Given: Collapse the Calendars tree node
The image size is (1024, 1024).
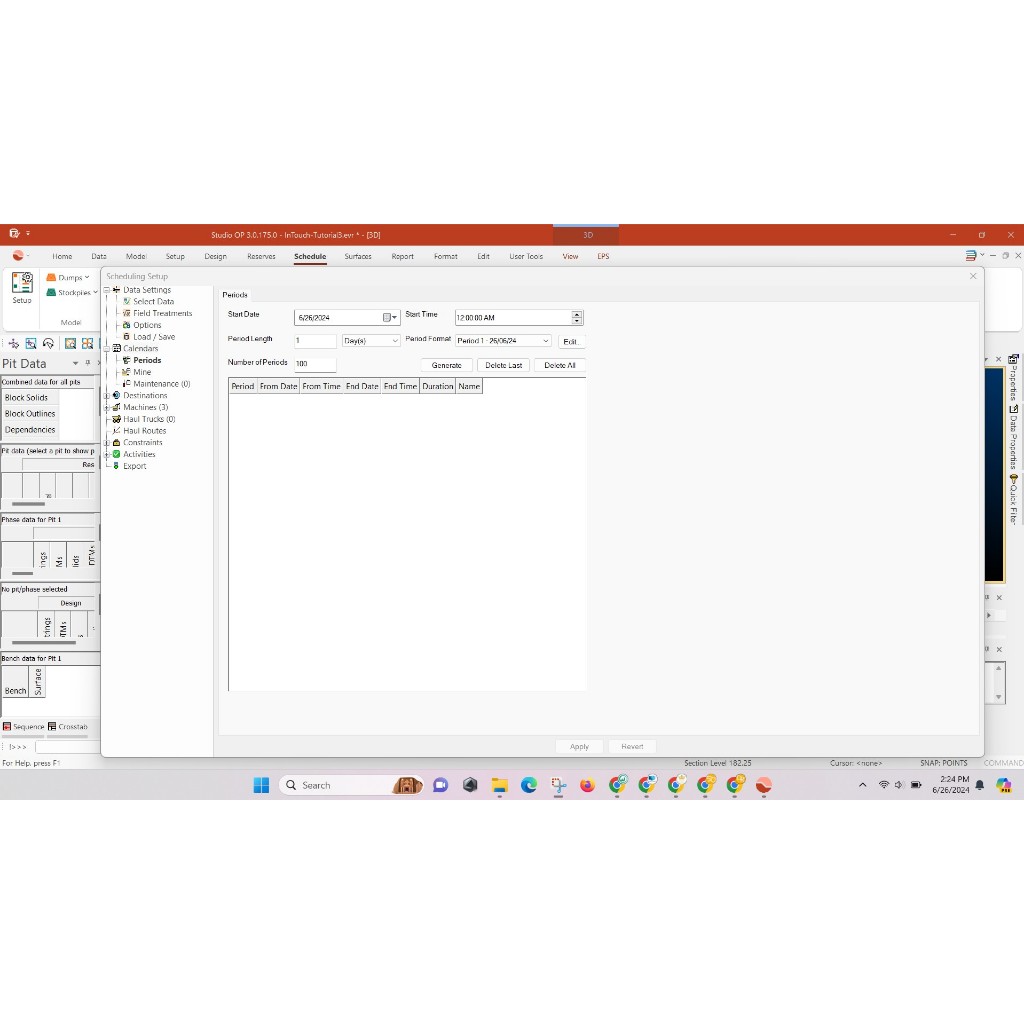Looking at the screenshot, I should point(106,349).
